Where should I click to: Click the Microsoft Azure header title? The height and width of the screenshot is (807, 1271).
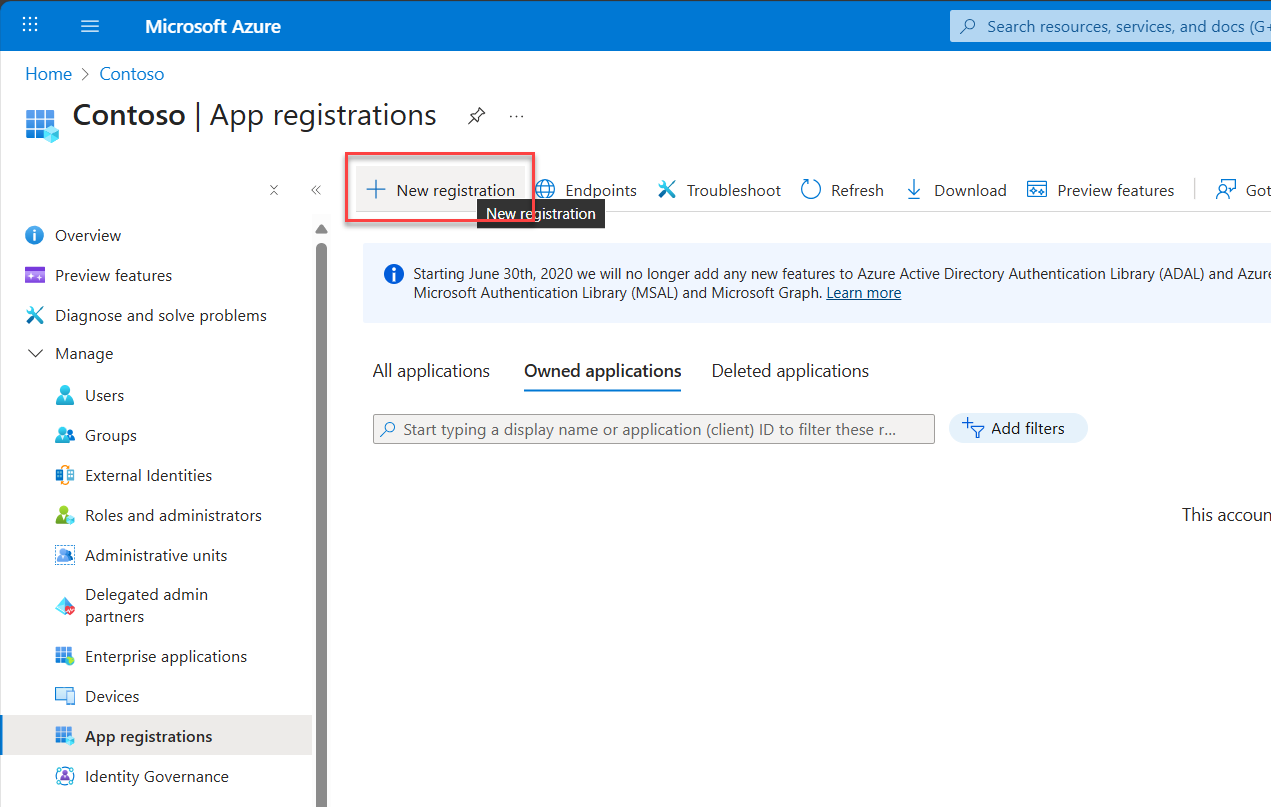click(213, 26)
